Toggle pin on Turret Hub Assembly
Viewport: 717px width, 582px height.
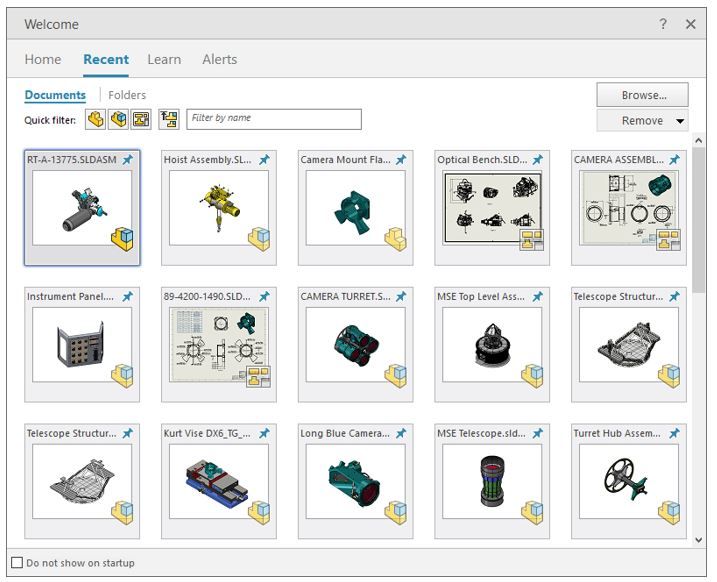[674, 434]
